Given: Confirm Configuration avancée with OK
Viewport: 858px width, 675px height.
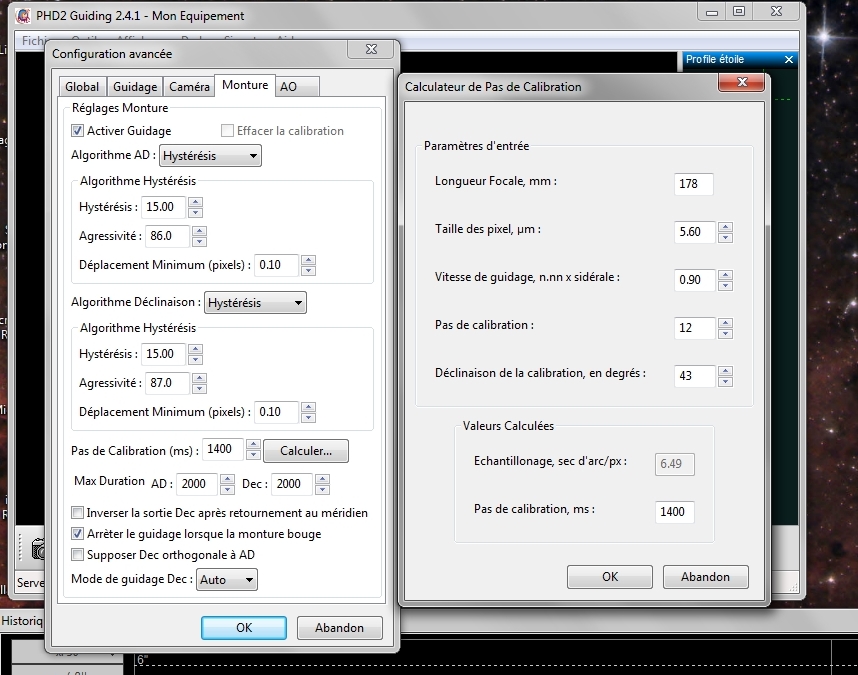Looking at the screenshot, I should (244, 627).
